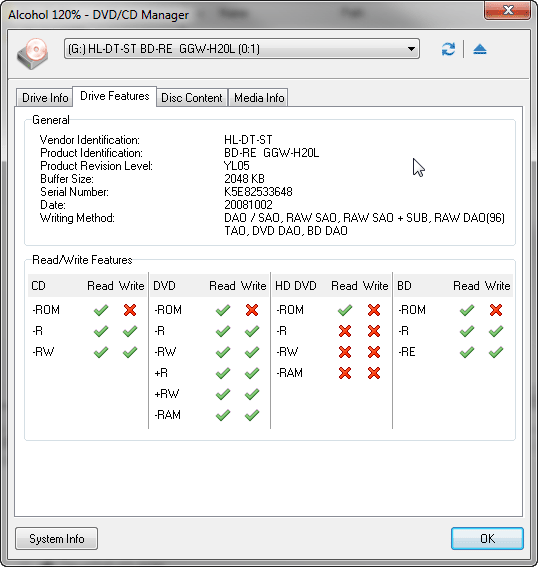
Task: Click the product value BD-RE GGW-H20L
Action: click(272, 153)
